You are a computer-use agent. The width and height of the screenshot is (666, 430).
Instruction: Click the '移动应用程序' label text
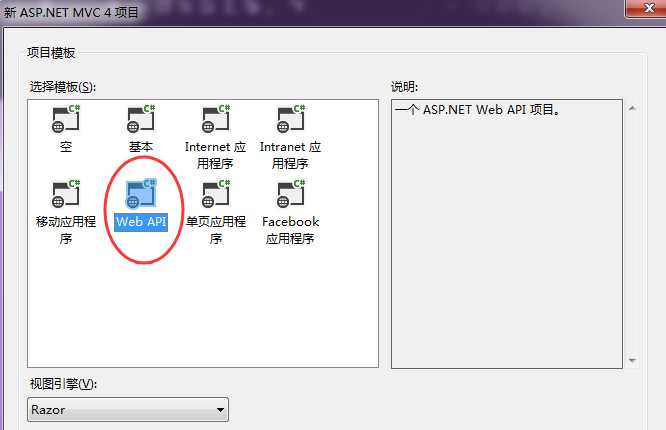[x=66, y=230]
